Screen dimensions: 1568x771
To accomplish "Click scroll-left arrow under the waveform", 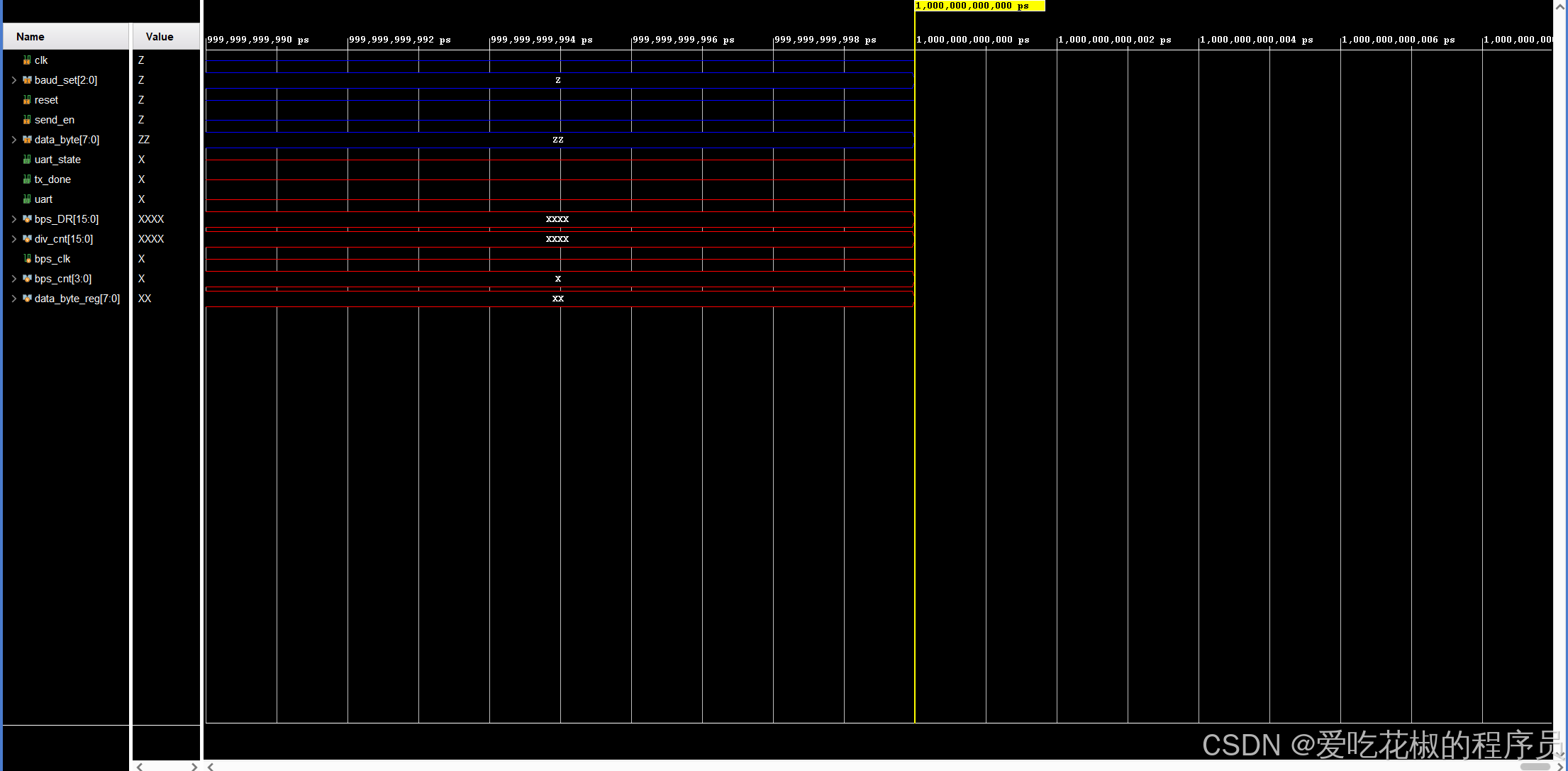I will (211, 766).
